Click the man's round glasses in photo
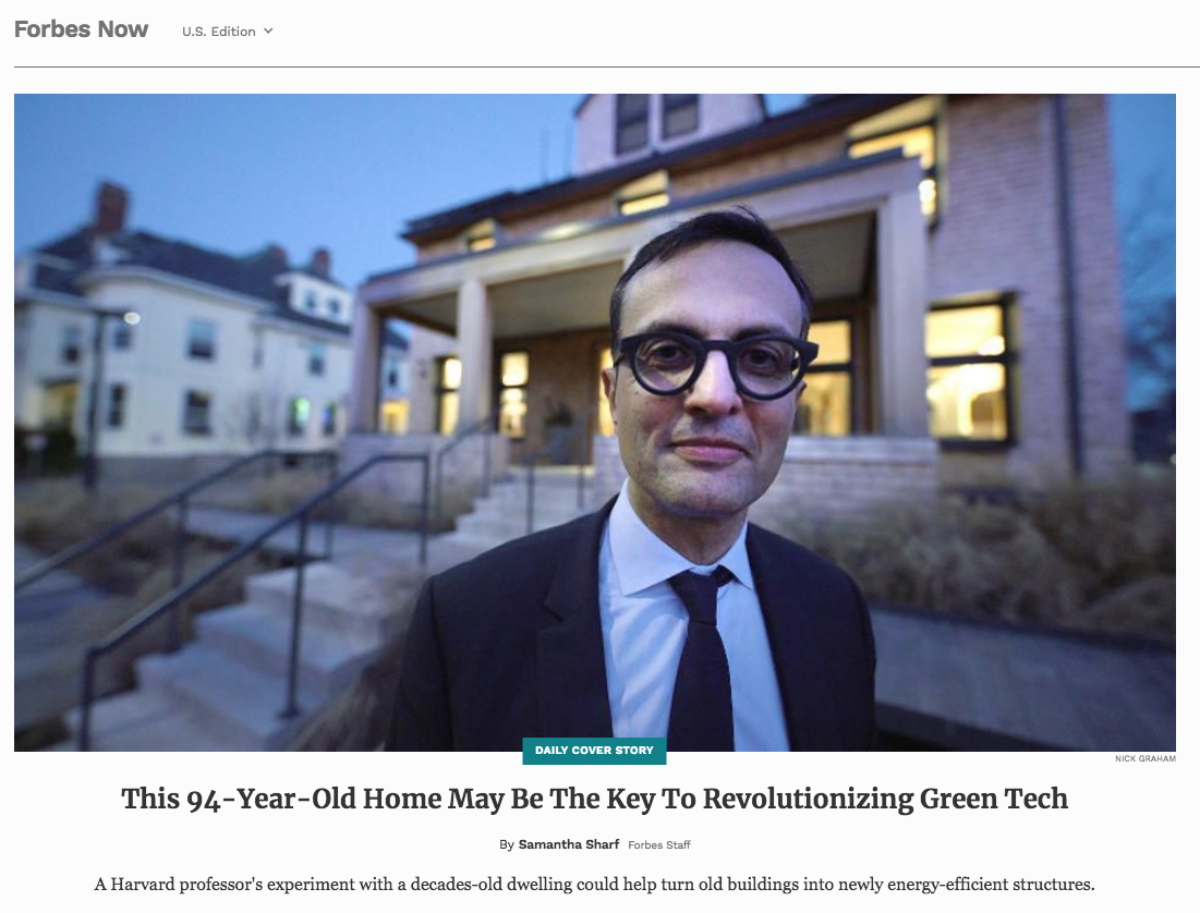 coord(716,363)
